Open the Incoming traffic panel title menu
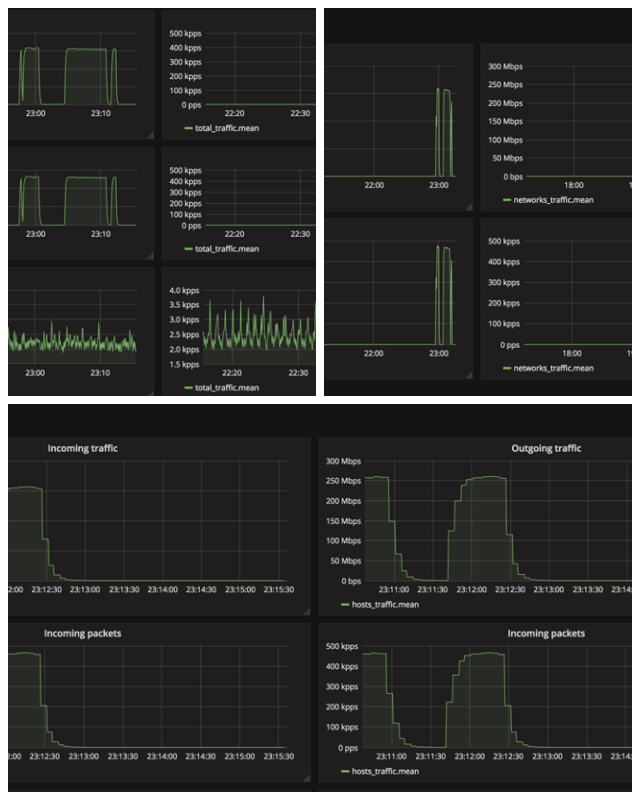 pos(82,449)
